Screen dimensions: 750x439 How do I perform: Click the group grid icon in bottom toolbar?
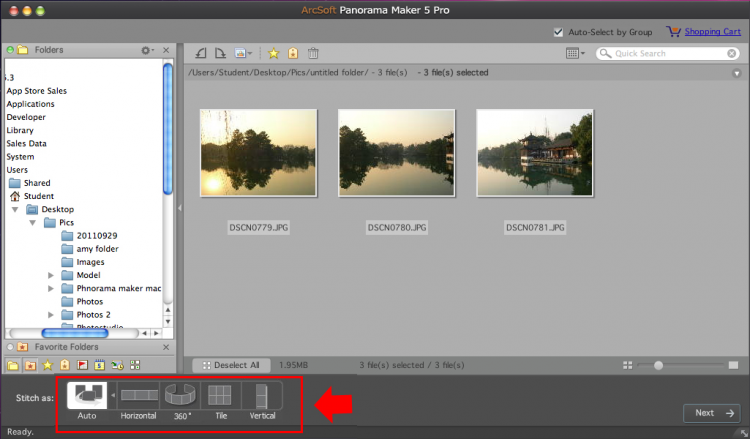135,365
